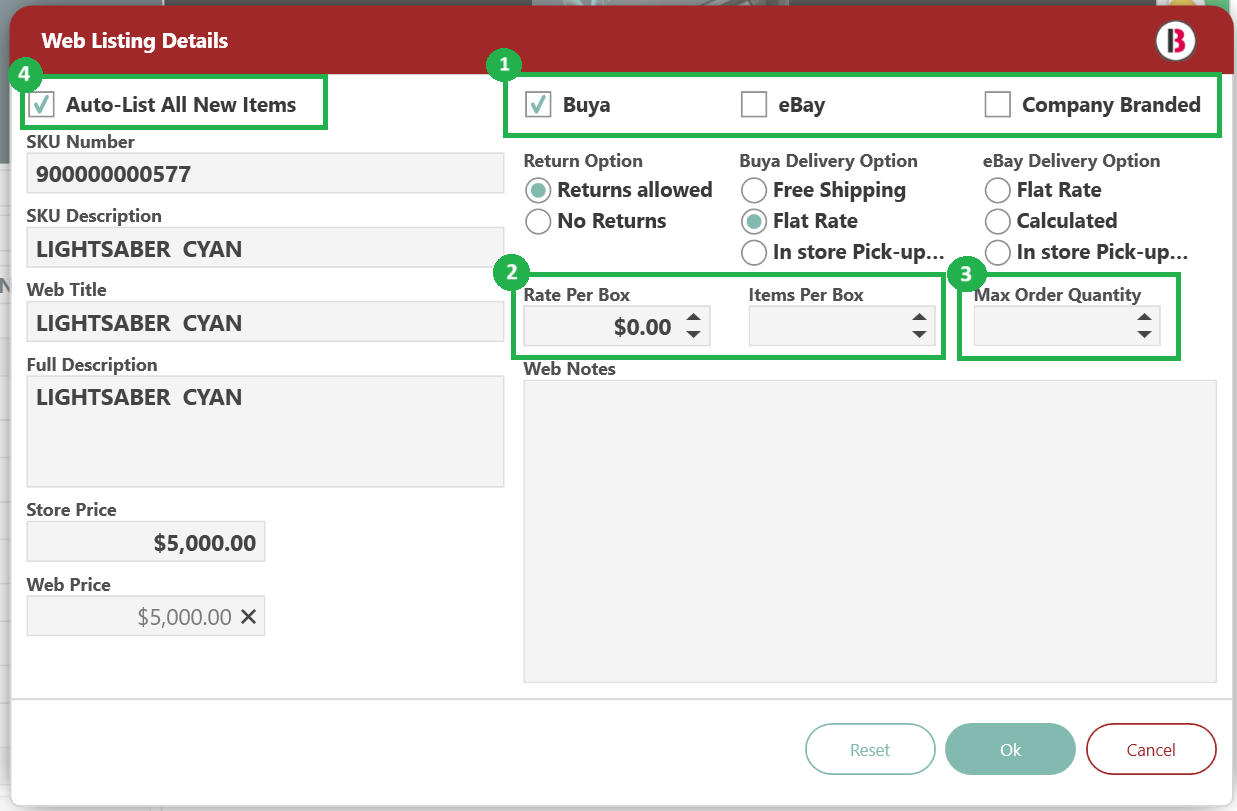Increment Items Per Box up arrow

[919, 318]
